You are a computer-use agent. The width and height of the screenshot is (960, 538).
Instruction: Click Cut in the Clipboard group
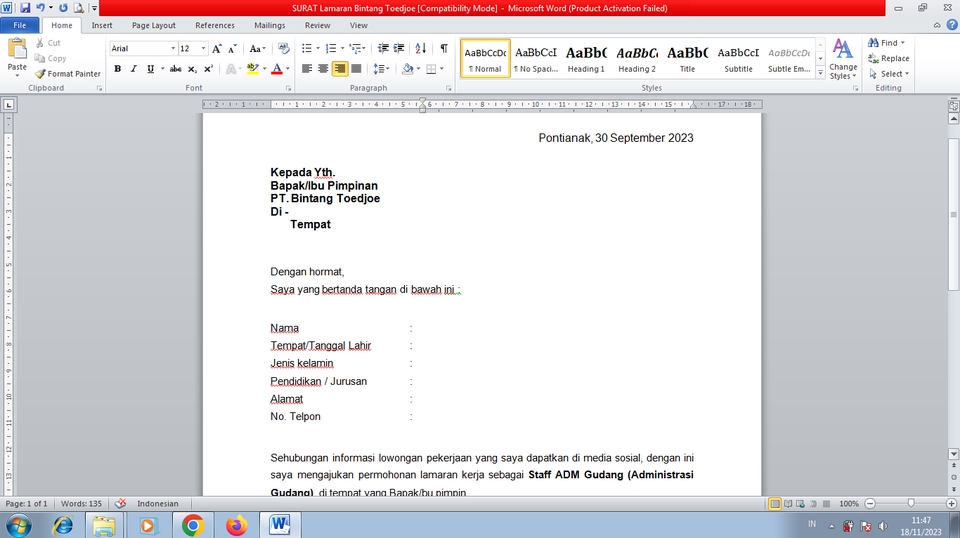[48, 43]
